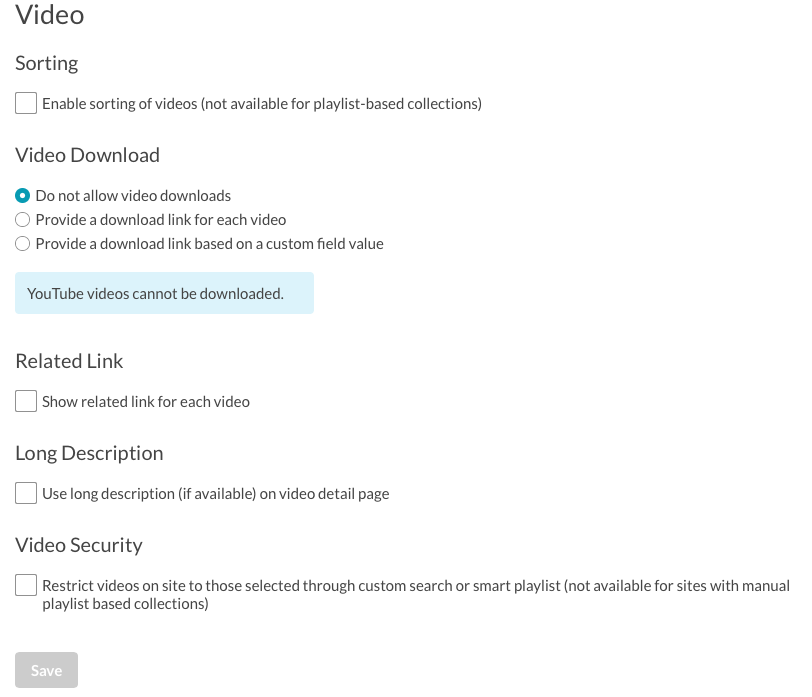
Task: Select Do not allow video downloads radio
Action: (22, 196)
